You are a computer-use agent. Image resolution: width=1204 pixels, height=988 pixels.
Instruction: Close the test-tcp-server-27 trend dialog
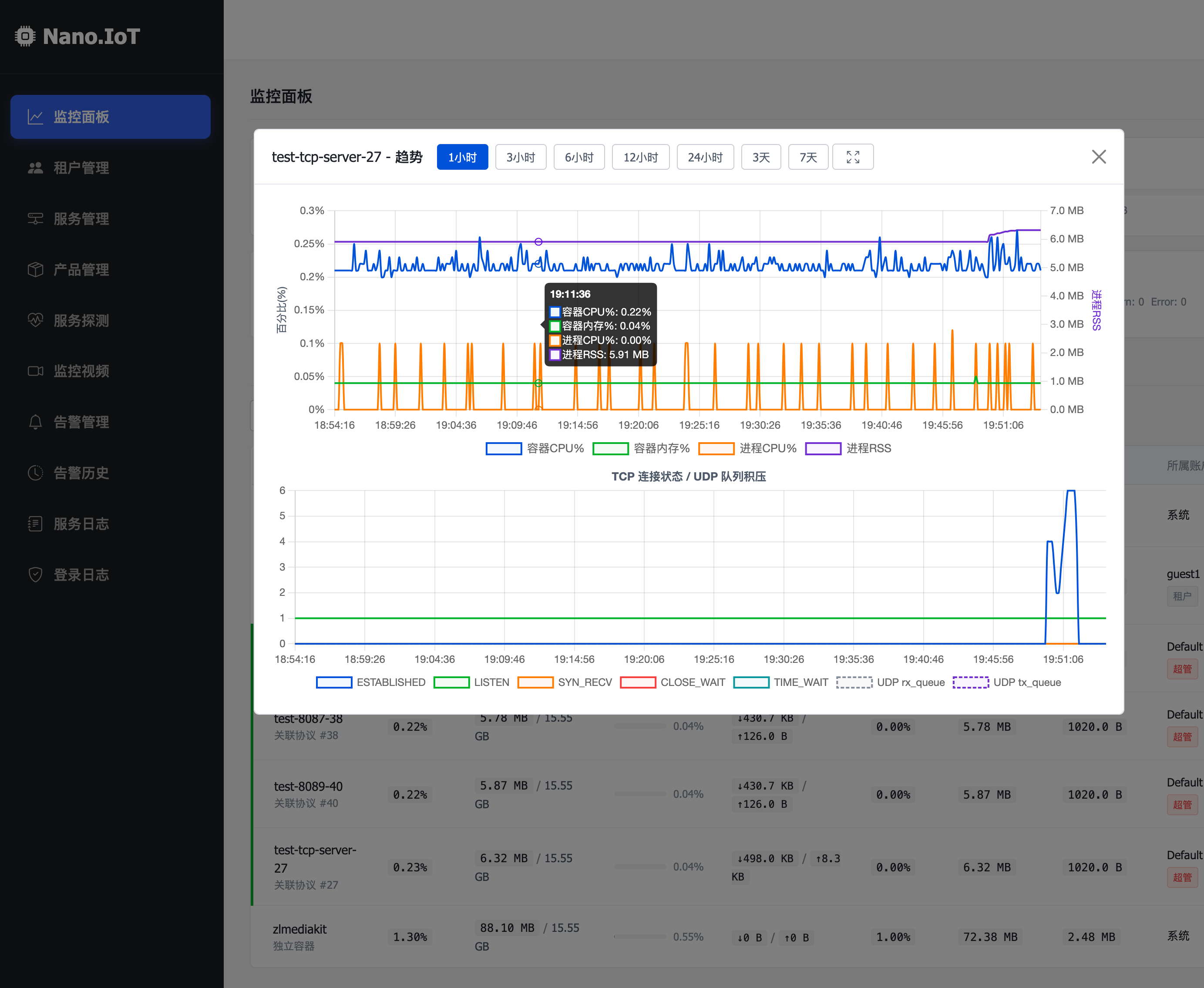tap(1099, 157)
